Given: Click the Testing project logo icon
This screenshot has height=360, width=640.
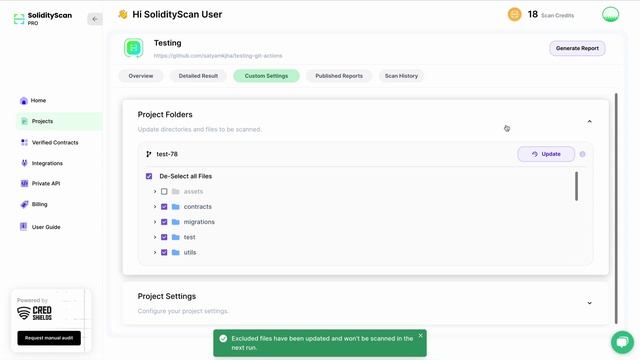Looking at the screenshot, I should (x=133, y=48).
